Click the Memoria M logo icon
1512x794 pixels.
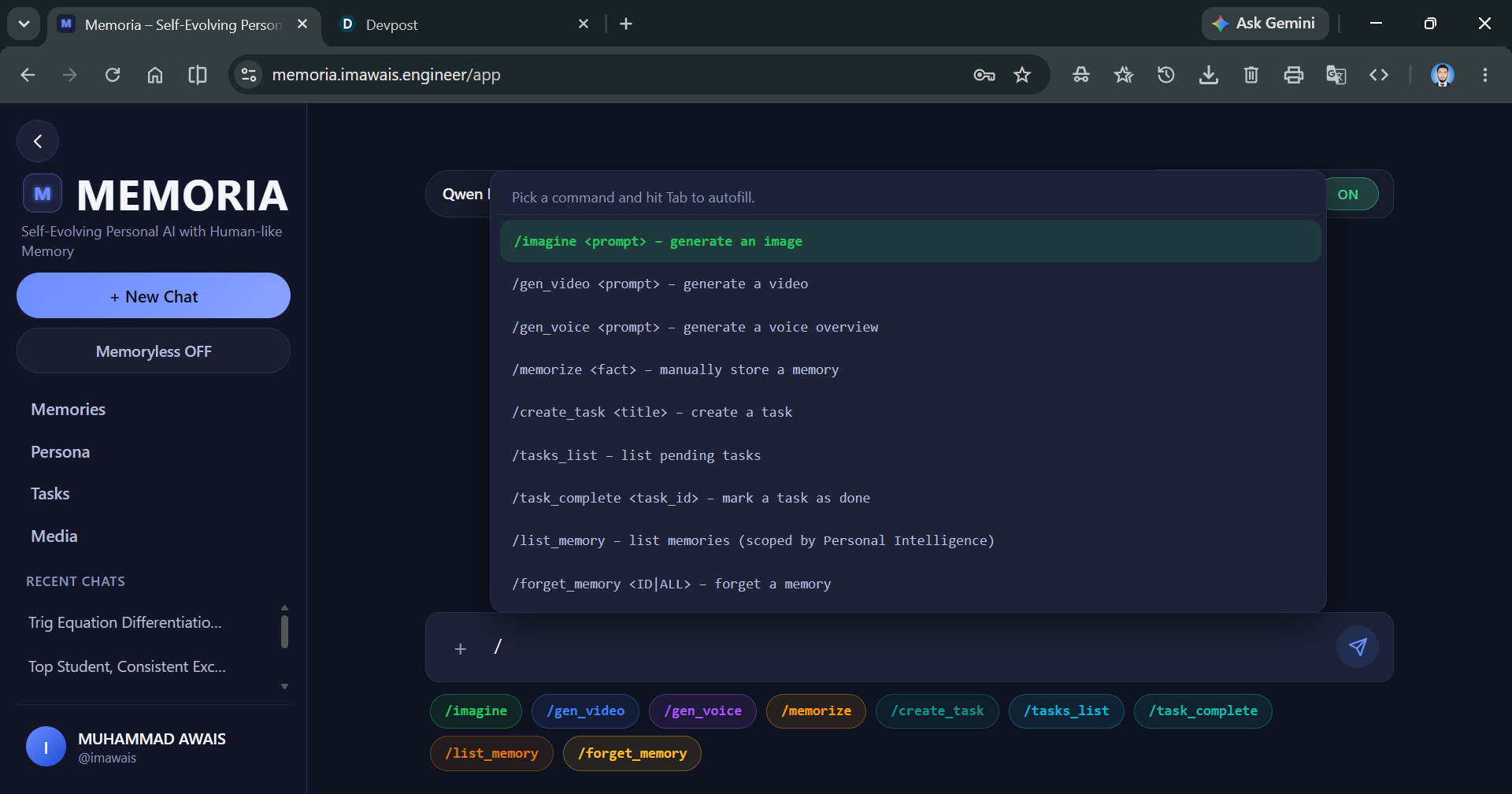click(43, 193)
